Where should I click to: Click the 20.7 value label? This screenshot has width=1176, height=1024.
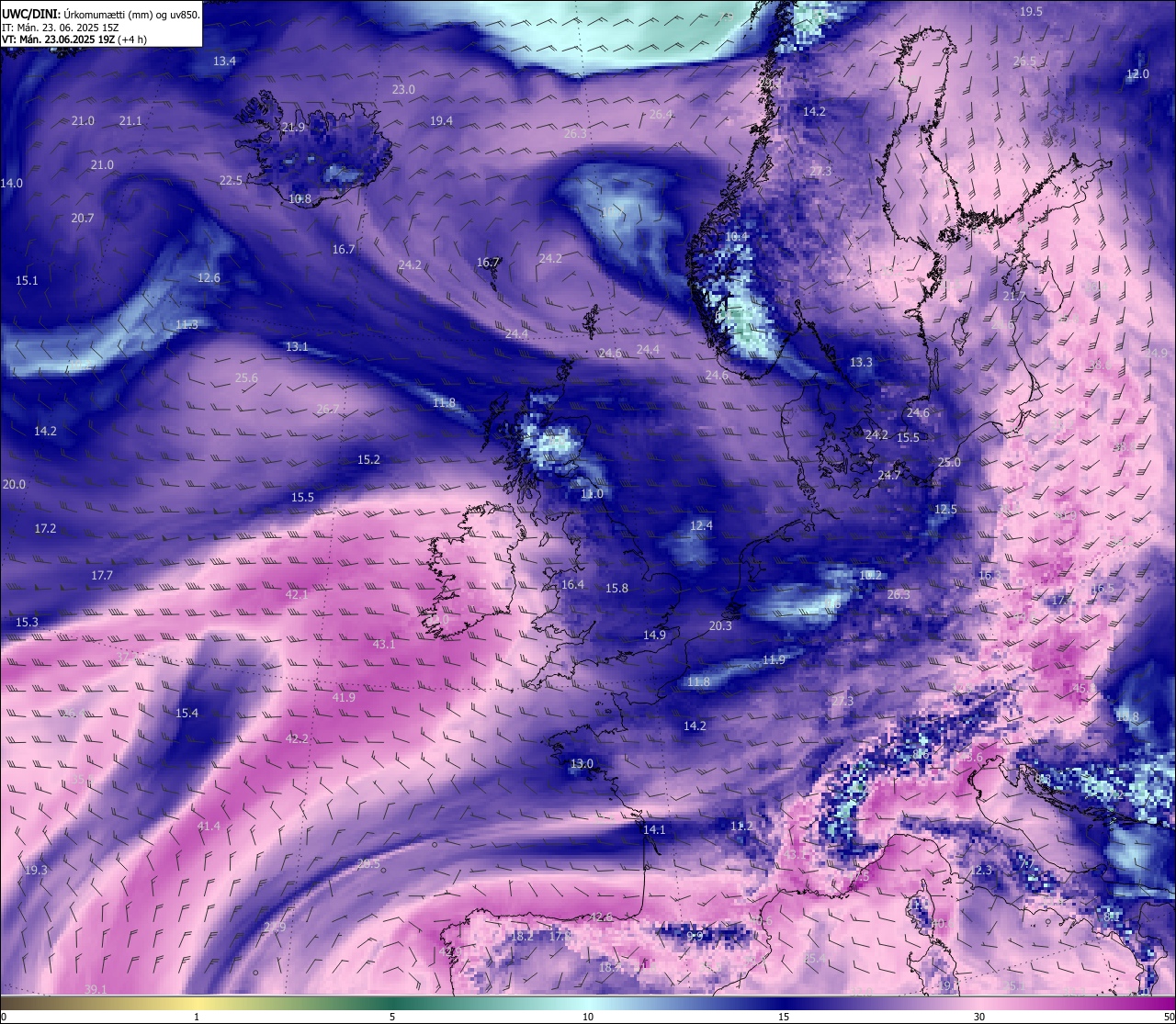83,218
